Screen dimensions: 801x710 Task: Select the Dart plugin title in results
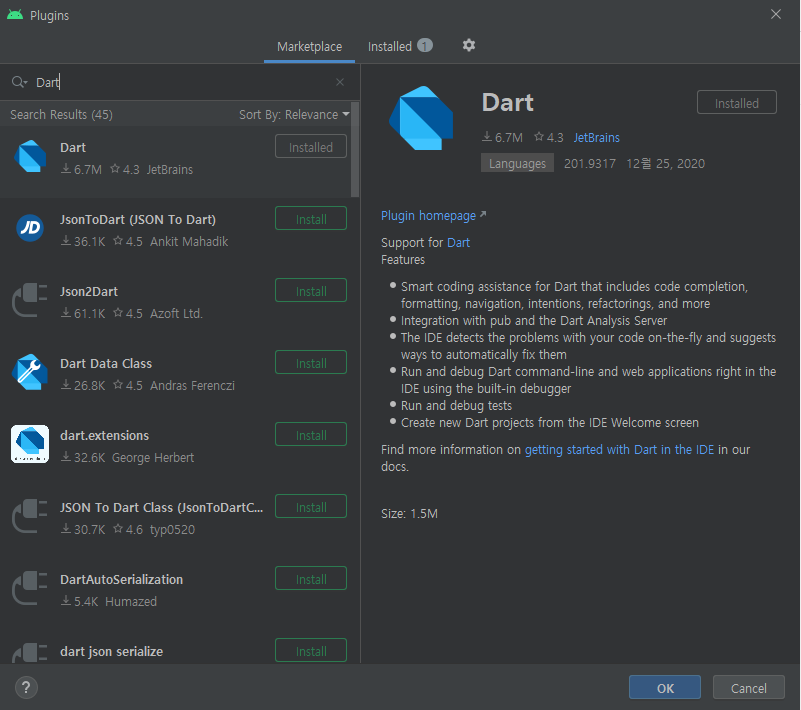pyautogui.click(x=73, y=148)
